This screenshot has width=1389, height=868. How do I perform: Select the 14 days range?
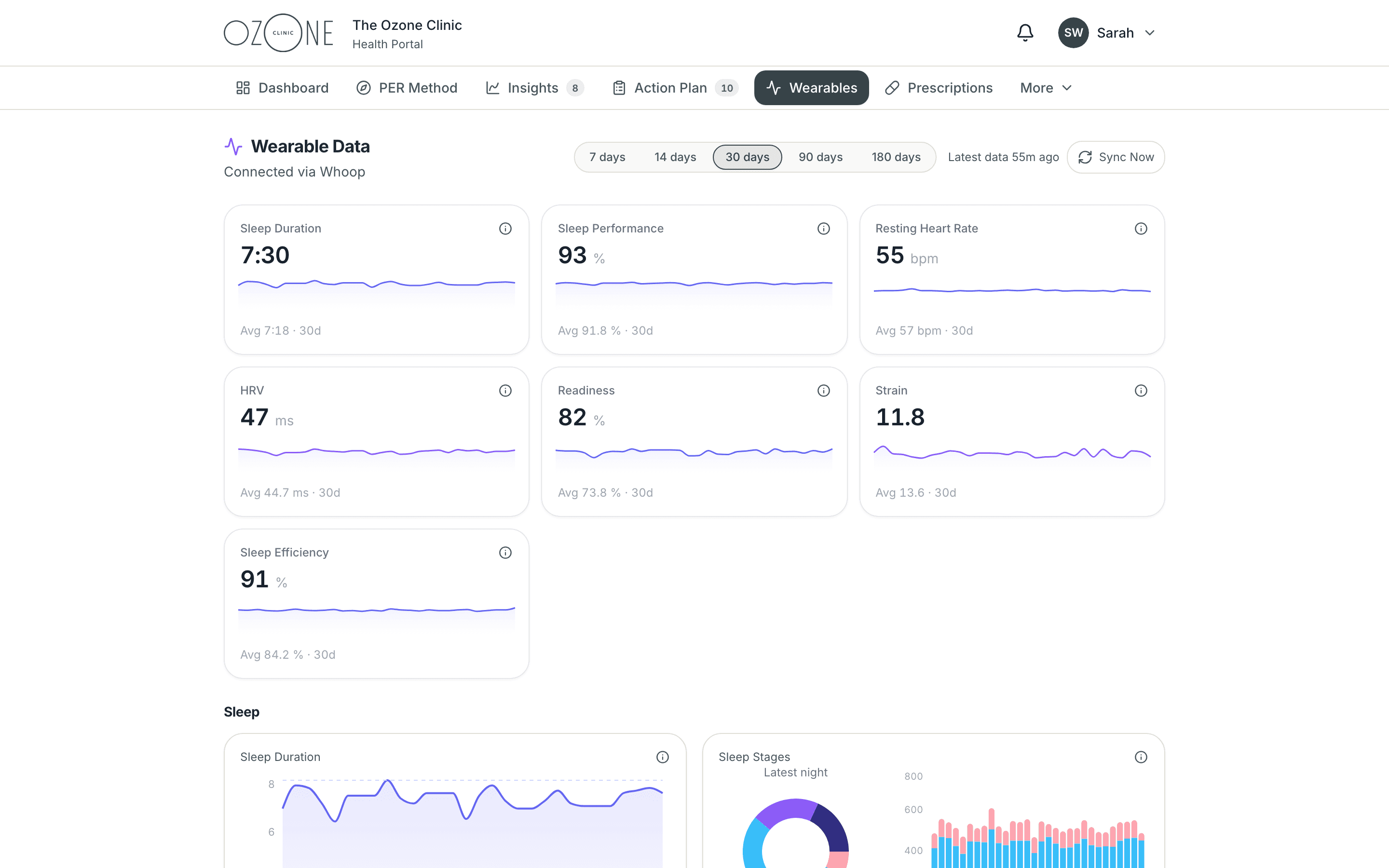[675, 157]
